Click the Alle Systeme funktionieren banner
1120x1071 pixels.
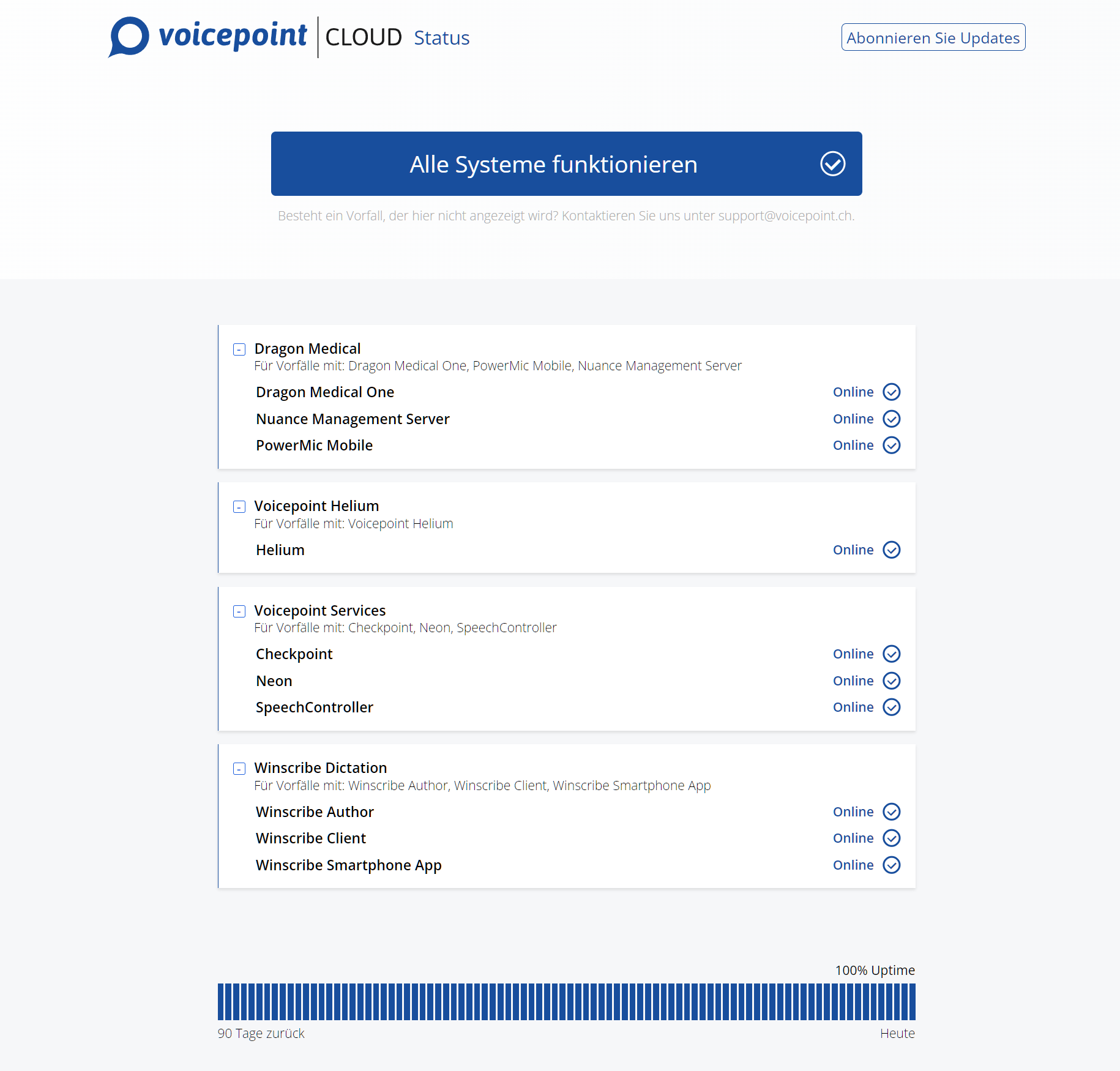coord(553,164)
